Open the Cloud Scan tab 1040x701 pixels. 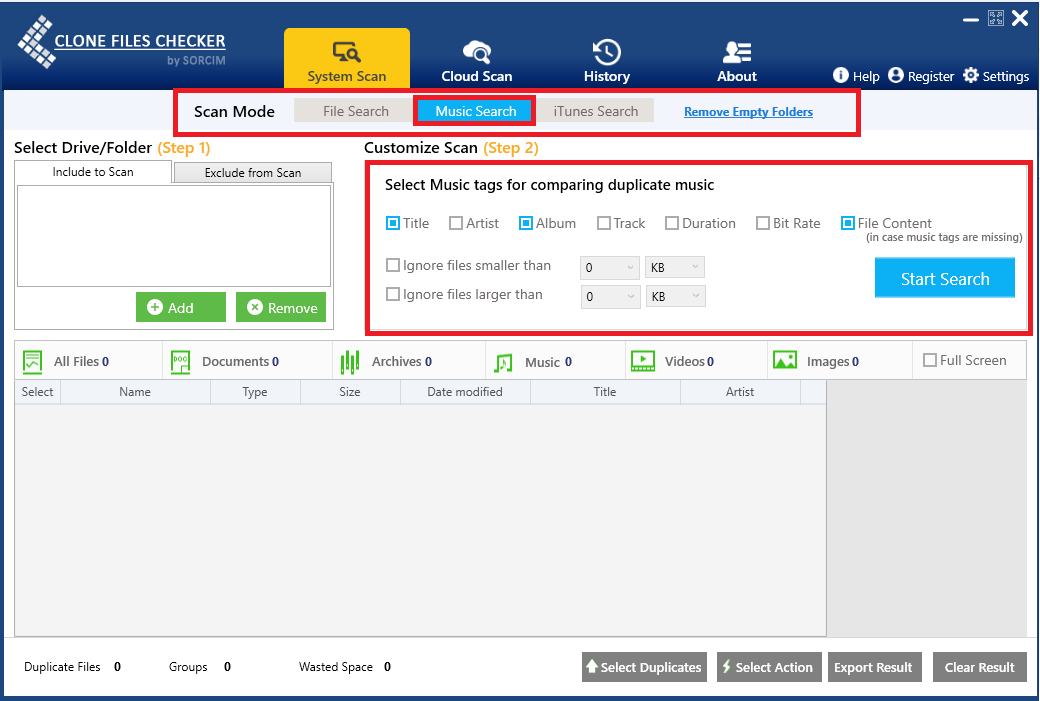point(477,61)
